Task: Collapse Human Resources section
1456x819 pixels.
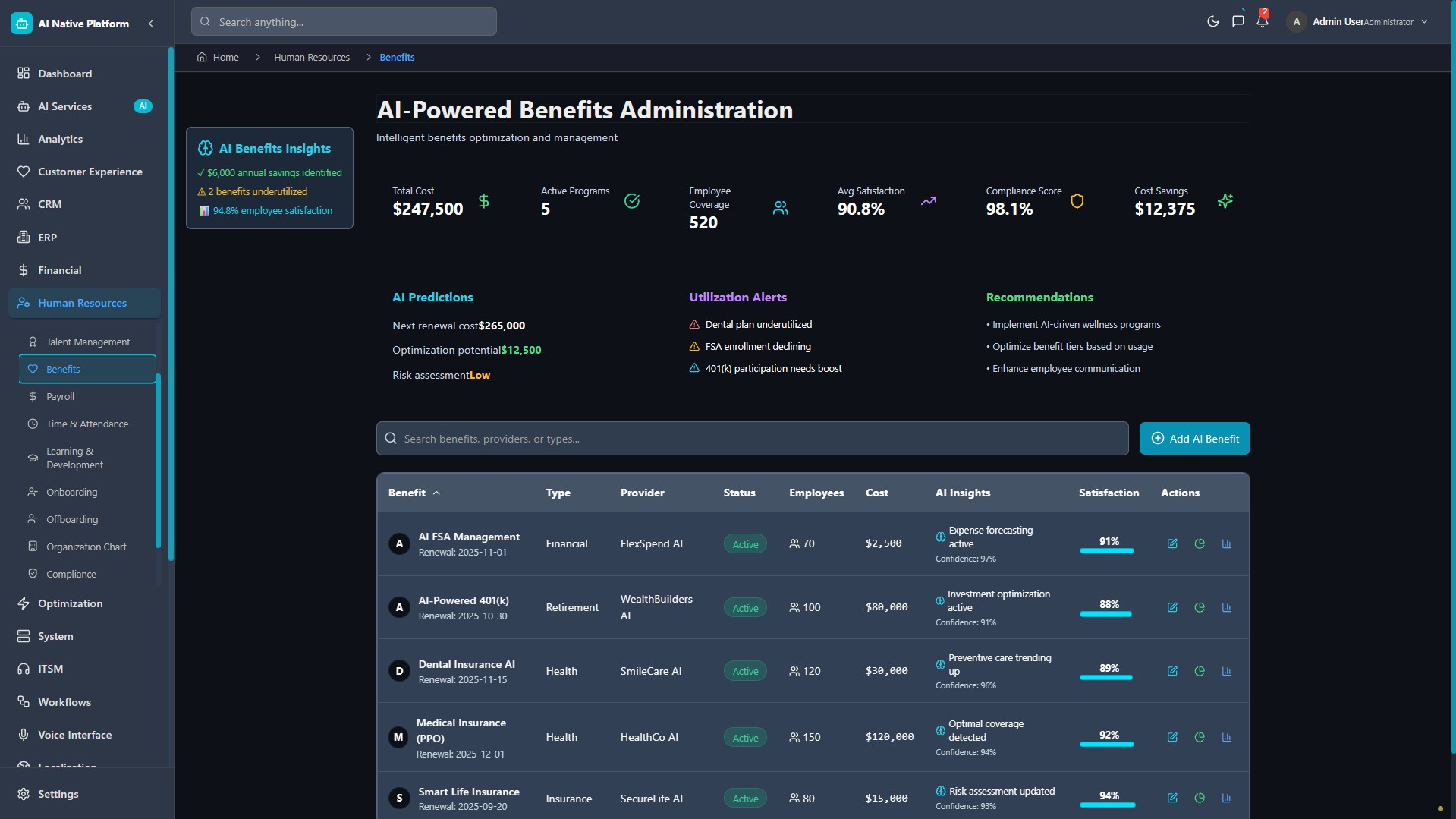Action: click(x=84, y=303)
